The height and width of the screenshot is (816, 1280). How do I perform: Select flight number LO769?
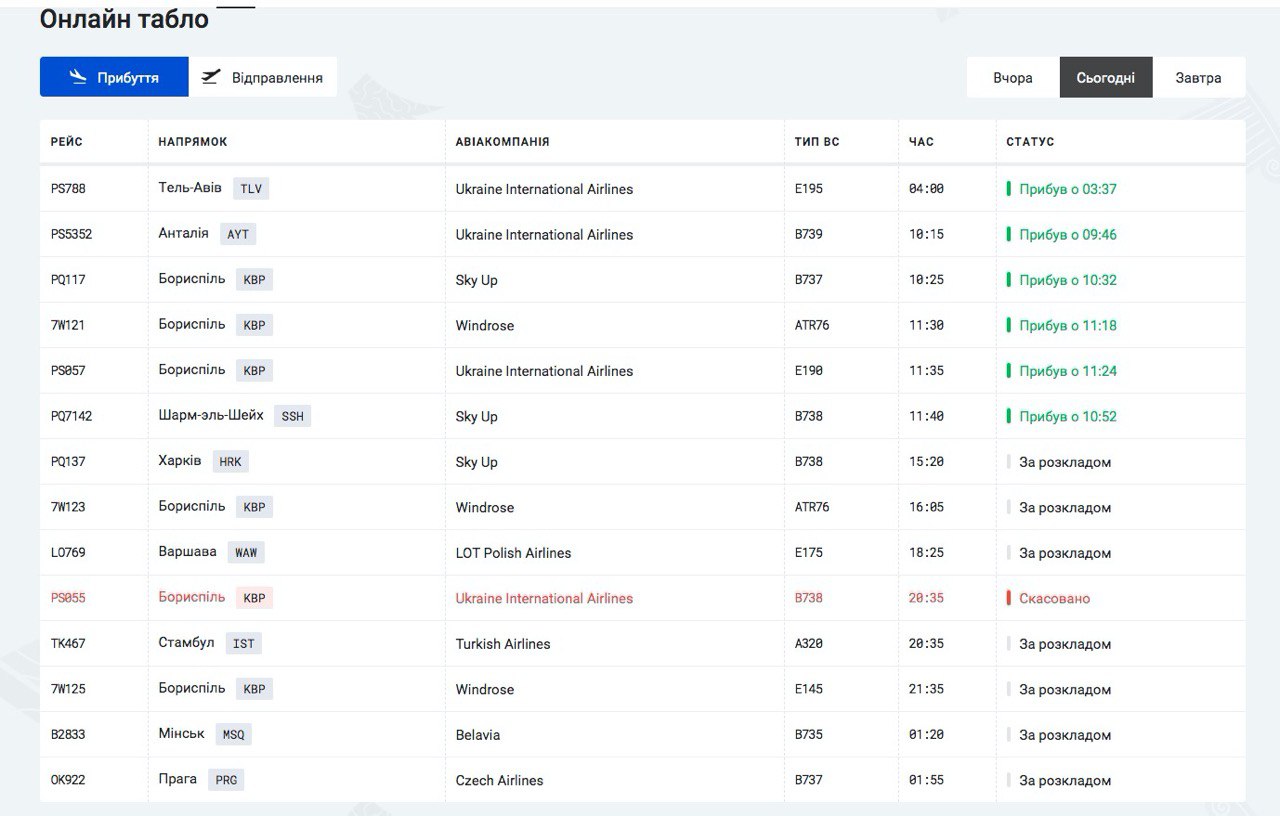68,553
